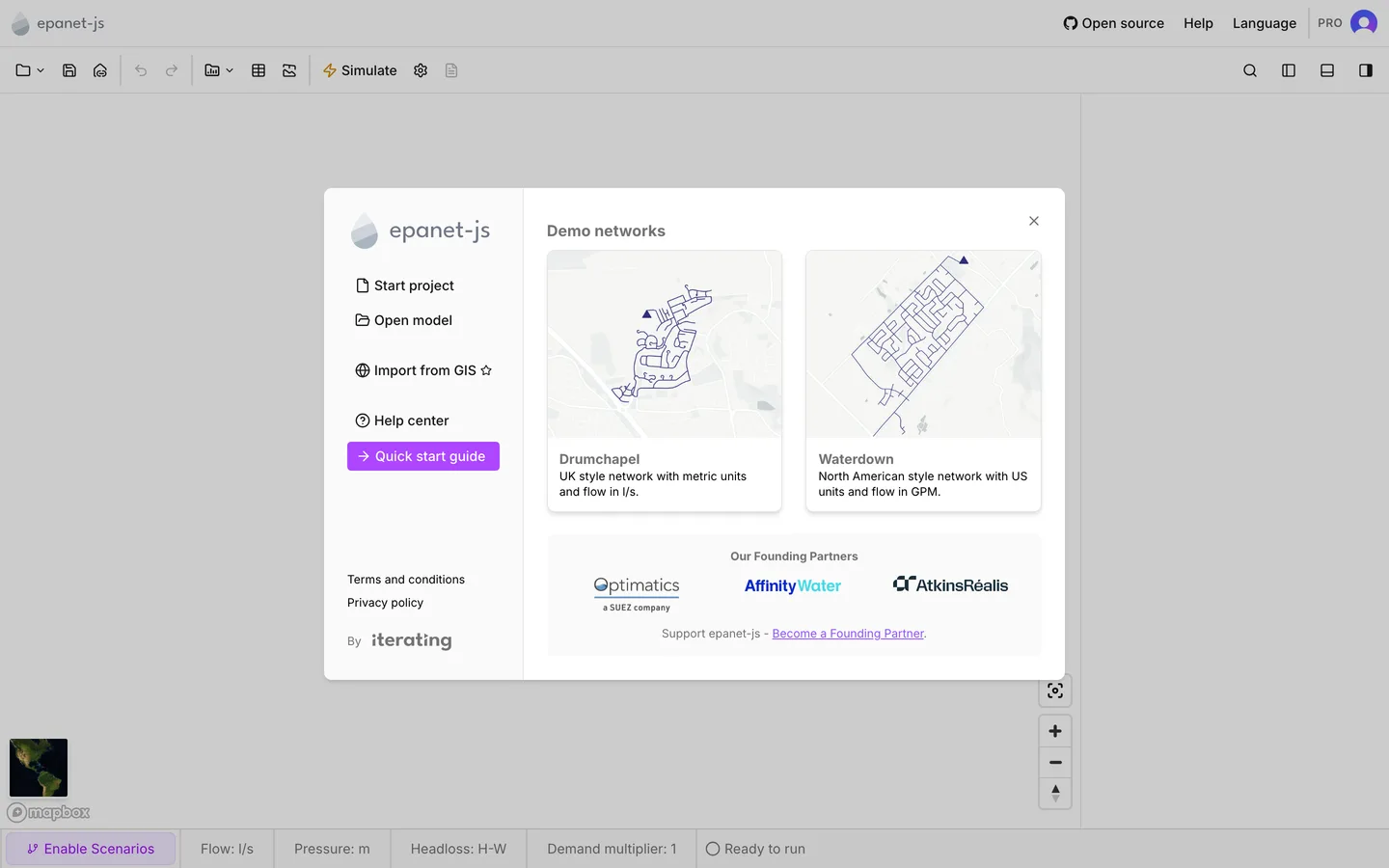Screen dimensions: 1389x868
Task: Select Open model in welcome dialog
Action: click(x=404, y=320)
